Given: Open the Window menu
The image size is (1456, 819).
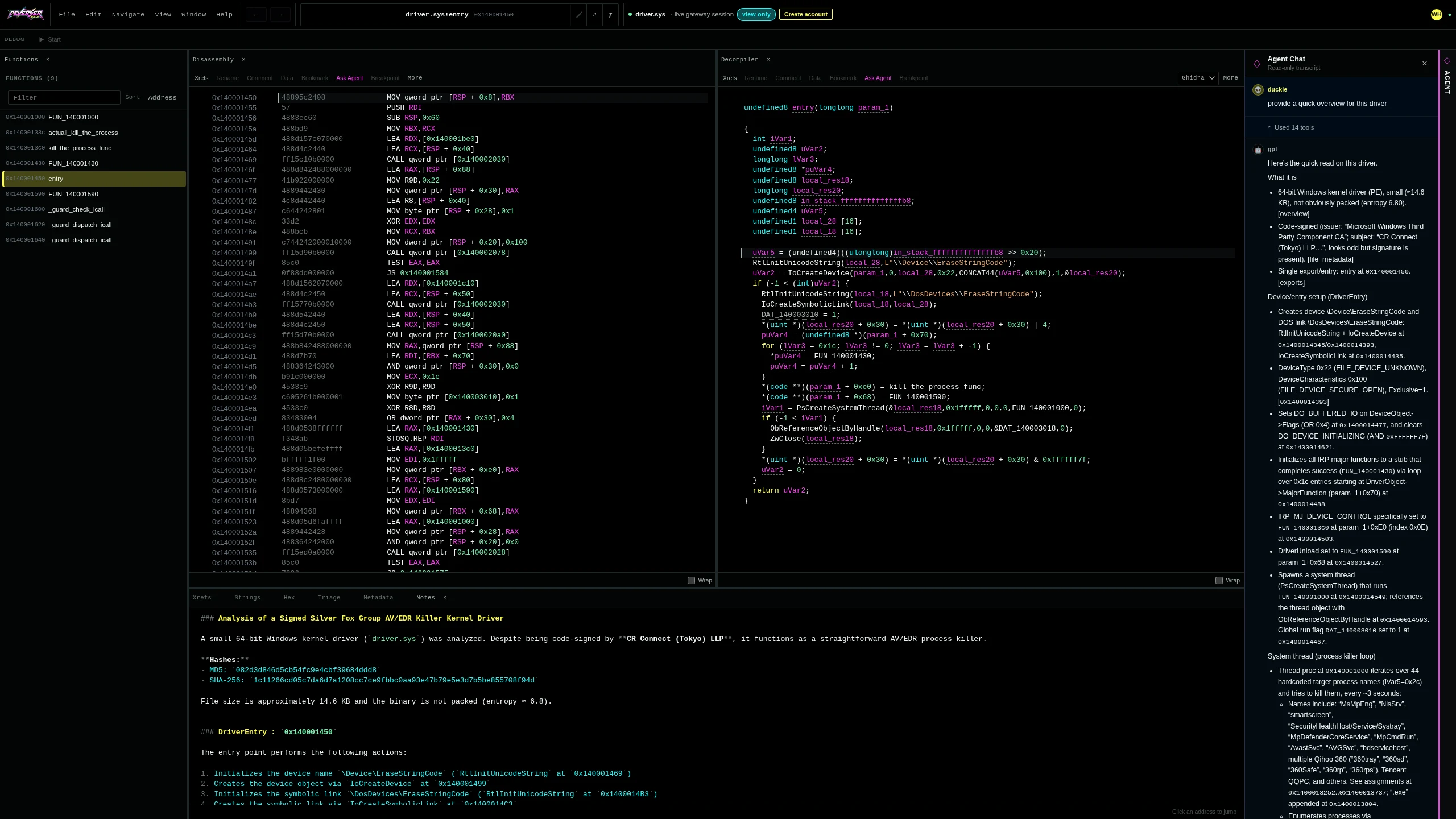Looking at the screenshot, I should tap(193, 15).
